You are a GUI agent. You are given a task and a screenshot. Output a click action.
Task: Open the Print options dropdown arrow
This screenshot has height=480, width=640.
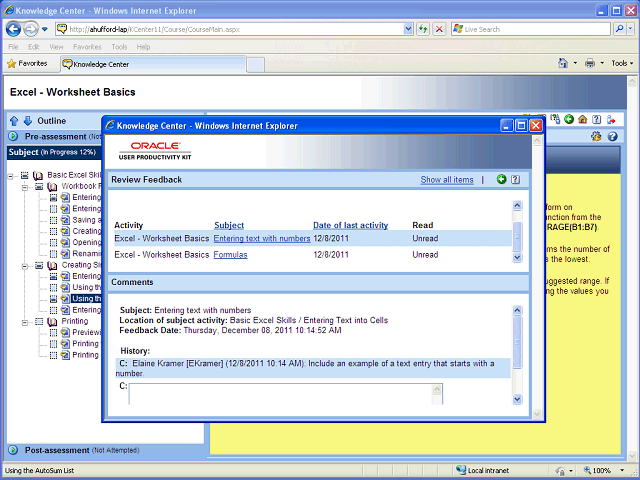click(602, 63)
